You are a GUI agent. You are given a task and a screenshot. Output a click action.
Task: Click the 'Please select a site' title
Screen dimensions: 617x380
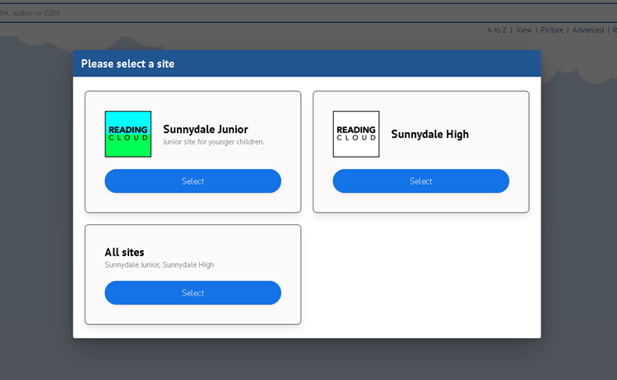point(127,64)
